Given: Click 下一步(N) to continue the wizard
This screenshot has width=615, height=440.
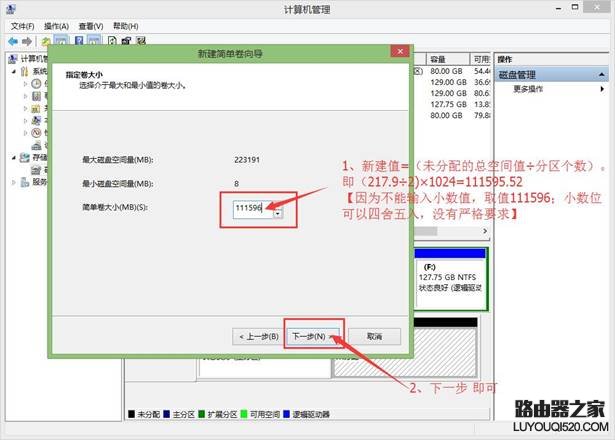Looking at the screenshot, I should (x=313, y=336).
